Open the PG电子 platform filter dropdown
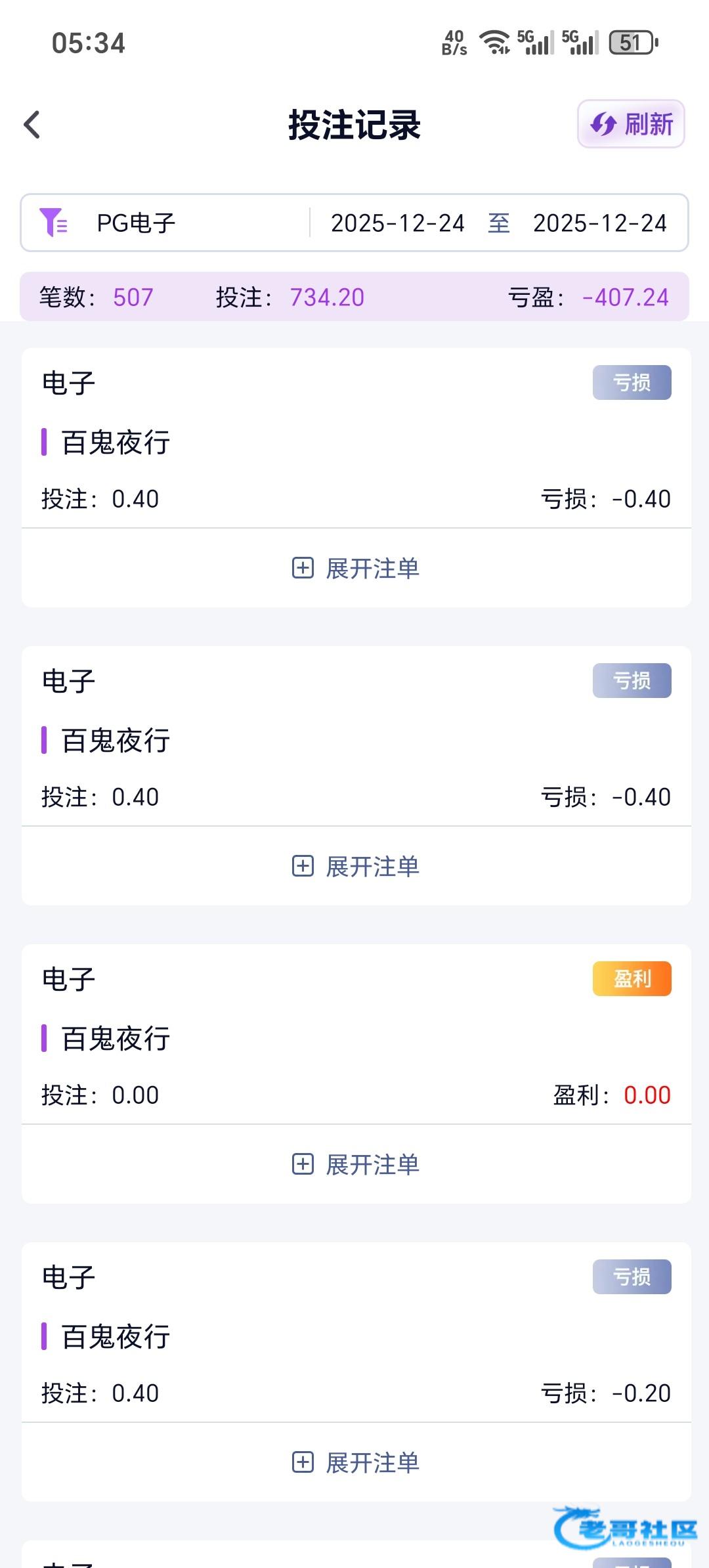The image size is (709, 1568). 136,223
